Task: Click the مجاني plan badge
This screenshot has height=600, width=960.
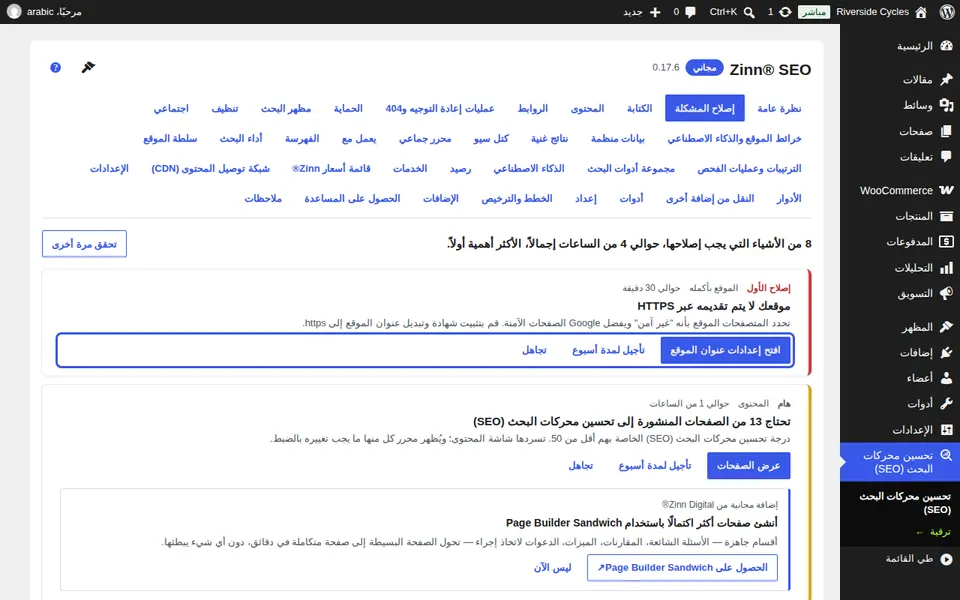Action: coord(704,67)
